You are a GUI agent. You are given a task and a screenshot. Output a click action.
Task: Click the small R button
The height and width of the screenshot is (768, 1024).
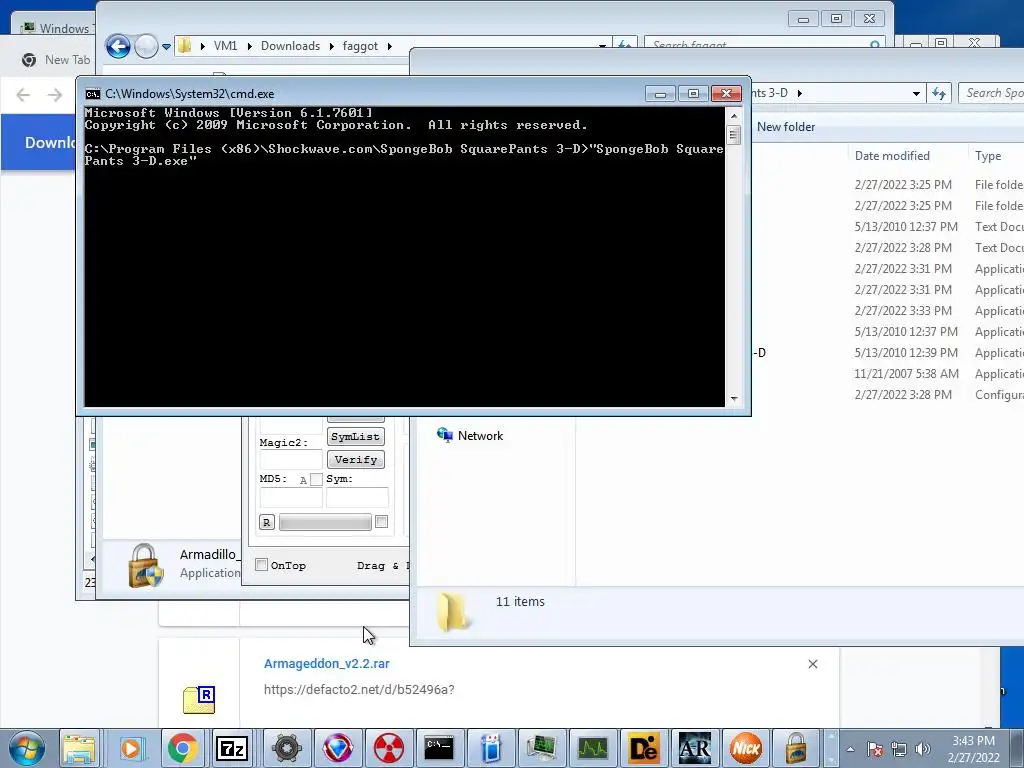(266, 522)
